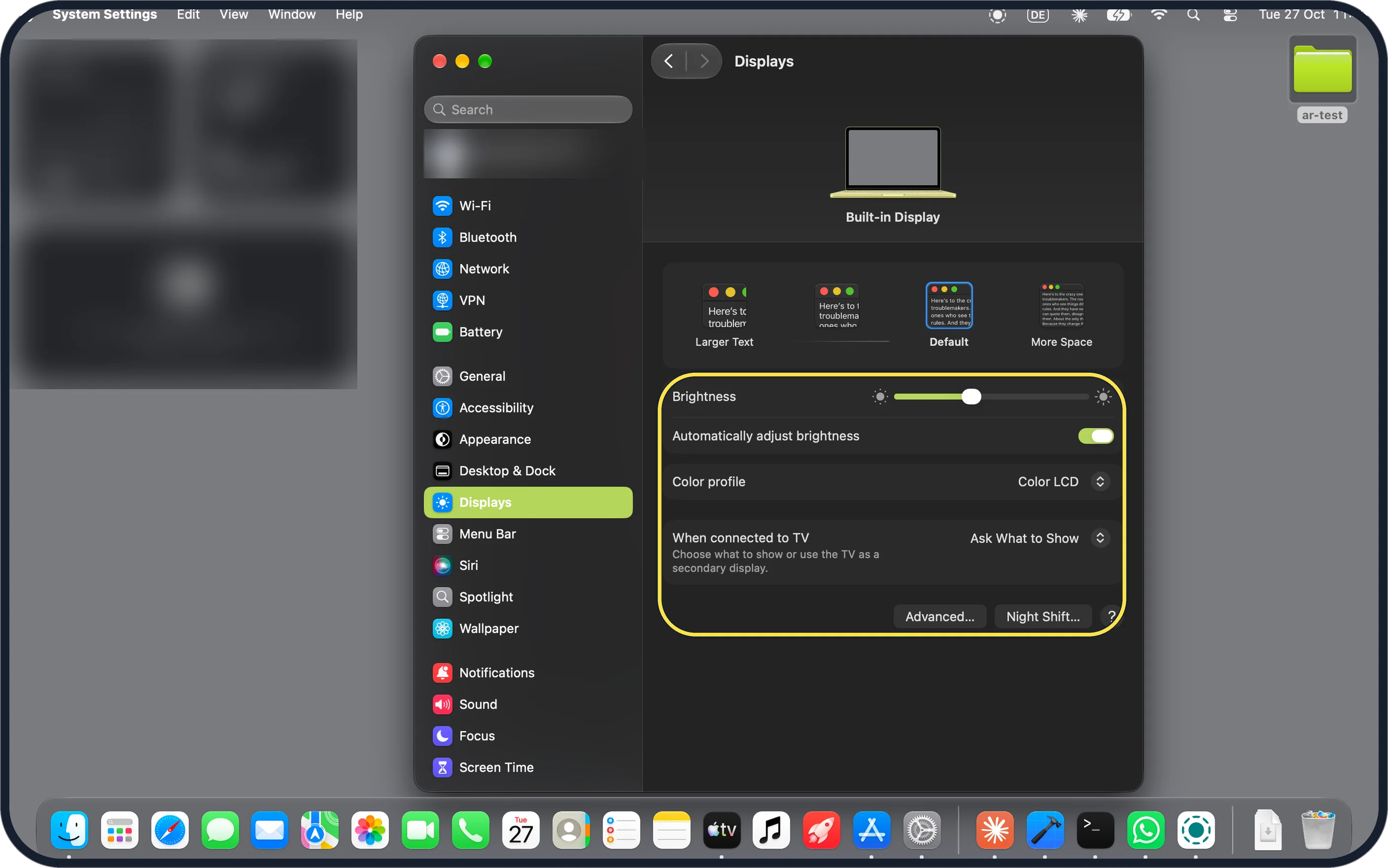1388x868 pixels.
Task: Select Menu Bar settings in sidebar
Action: click(528, 534)
